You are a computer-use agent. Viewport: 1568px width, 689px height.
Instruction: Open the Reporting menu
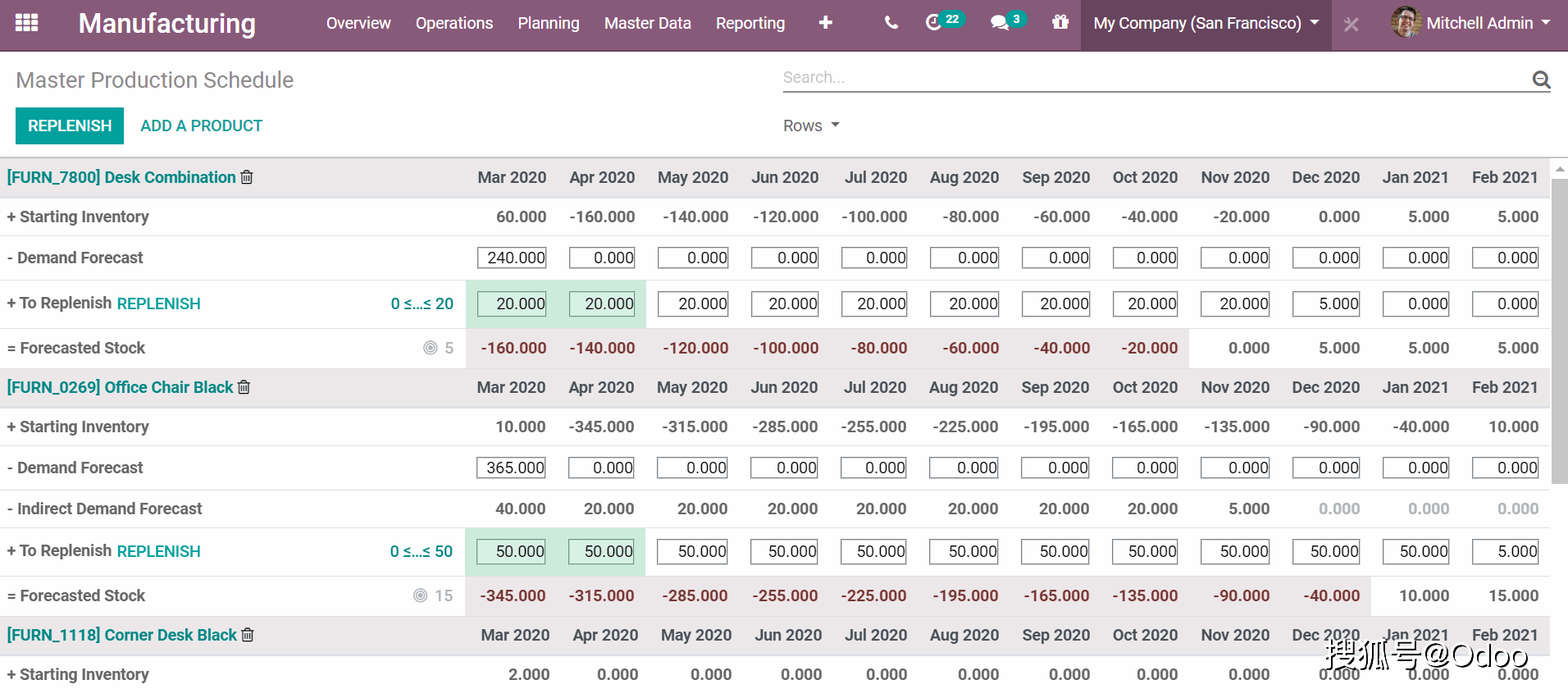[750, 23]
